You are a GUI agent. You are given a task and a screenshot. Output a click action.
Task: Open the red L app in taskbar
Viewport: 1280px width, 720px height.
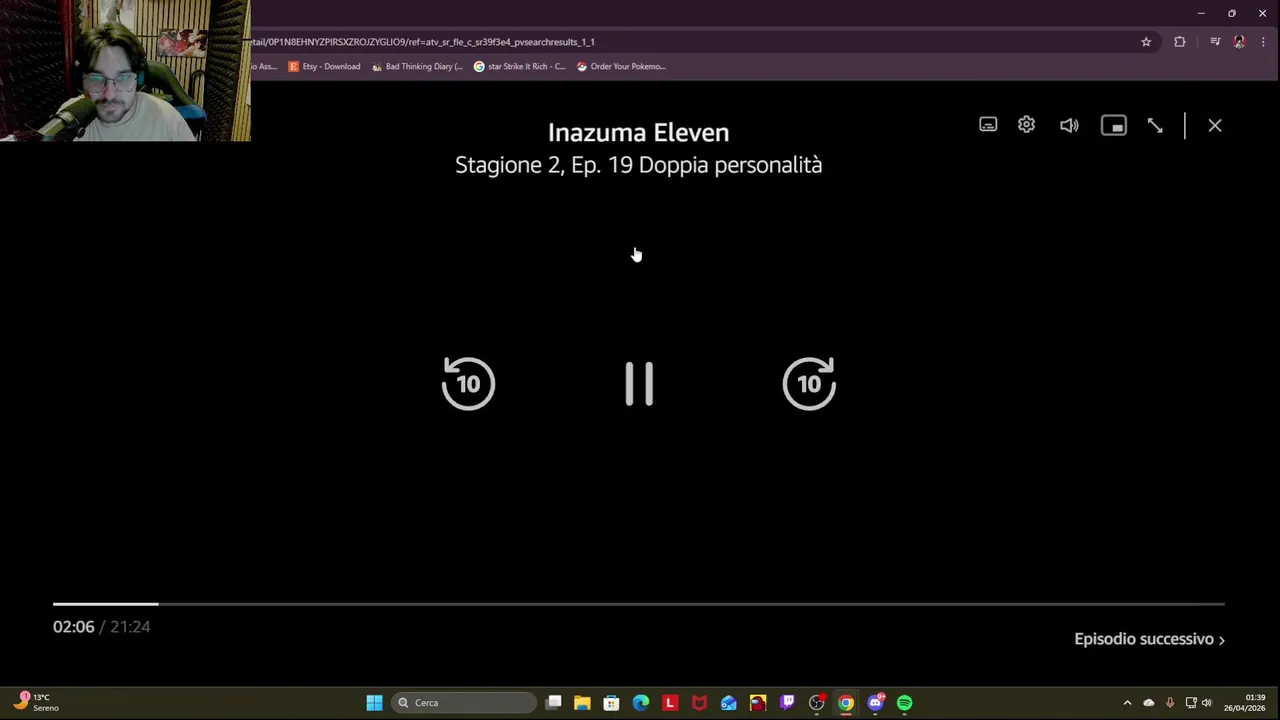coord(670,703)
